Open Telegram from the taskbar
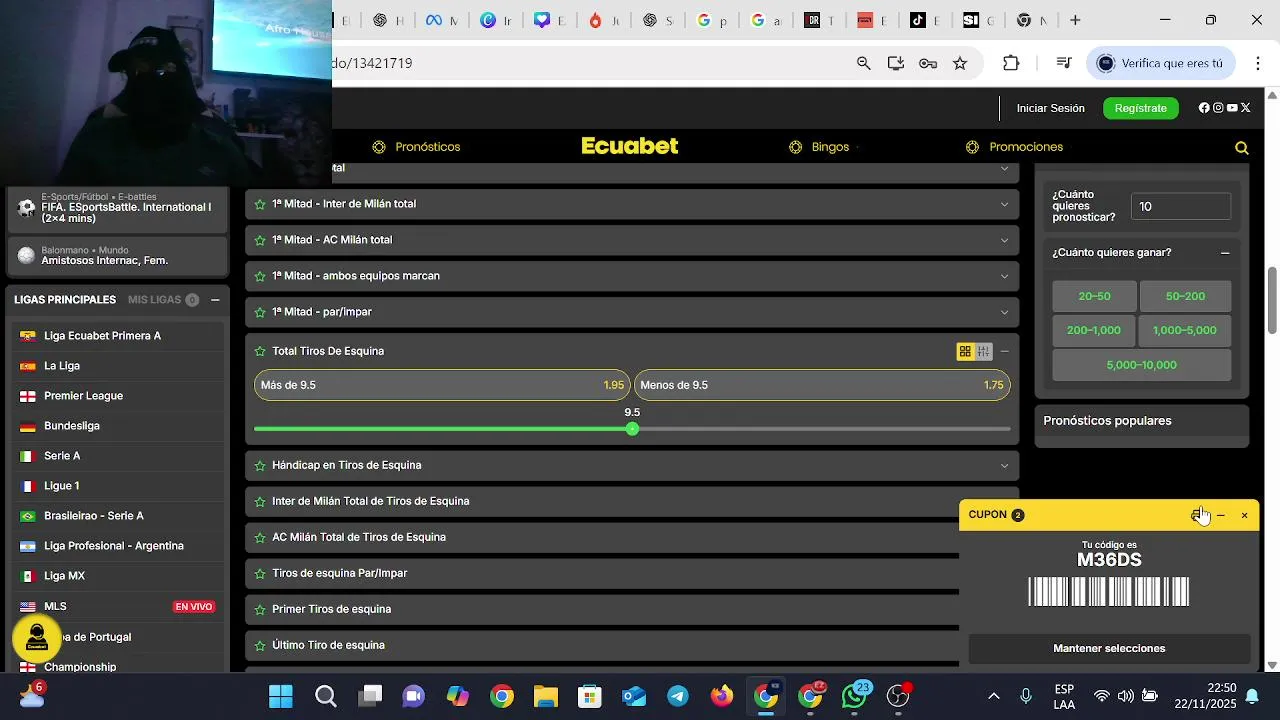The width and height of the screenshot is (1280, 720). (x=678, y=696)
